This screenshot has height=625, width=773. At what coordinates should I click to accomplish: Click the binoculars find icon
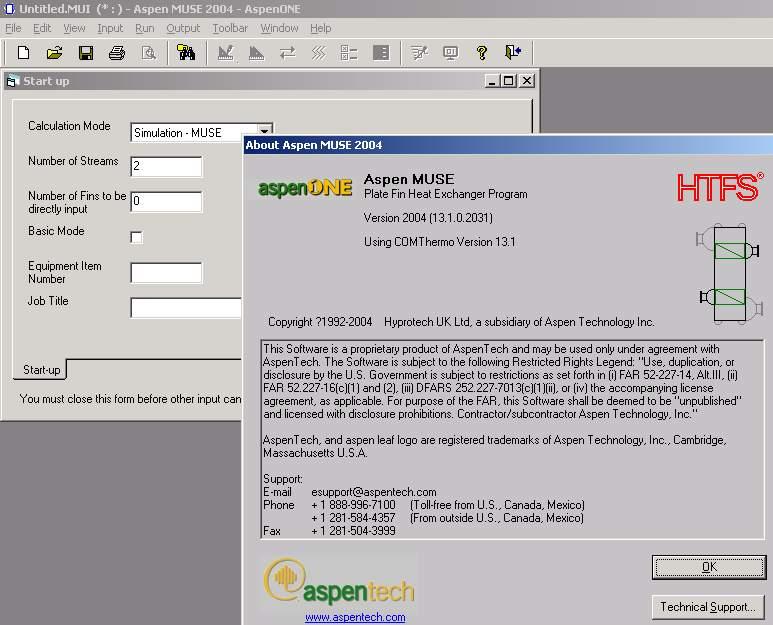coord(186,52)
